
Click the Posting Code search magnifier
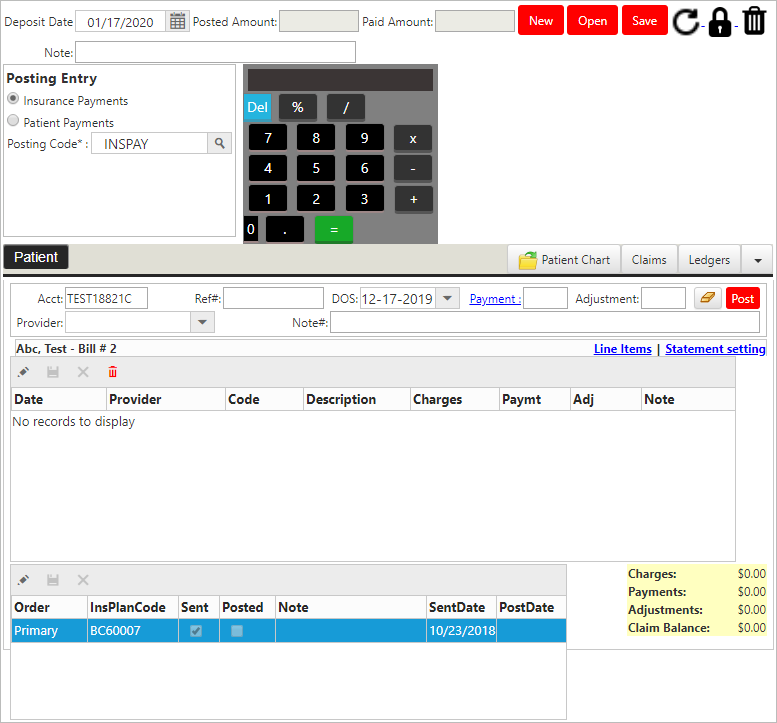pyautogui.click(x=220, y=144)
